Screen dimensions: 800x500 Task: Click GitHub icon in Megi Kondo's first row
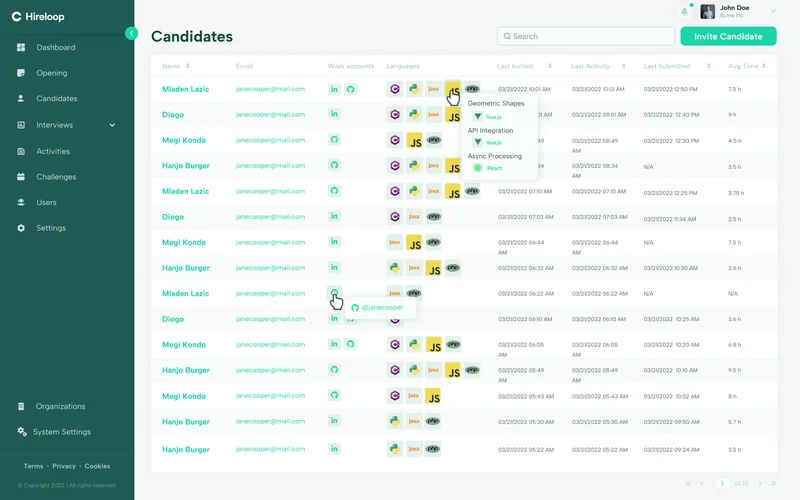click(334, 140)
